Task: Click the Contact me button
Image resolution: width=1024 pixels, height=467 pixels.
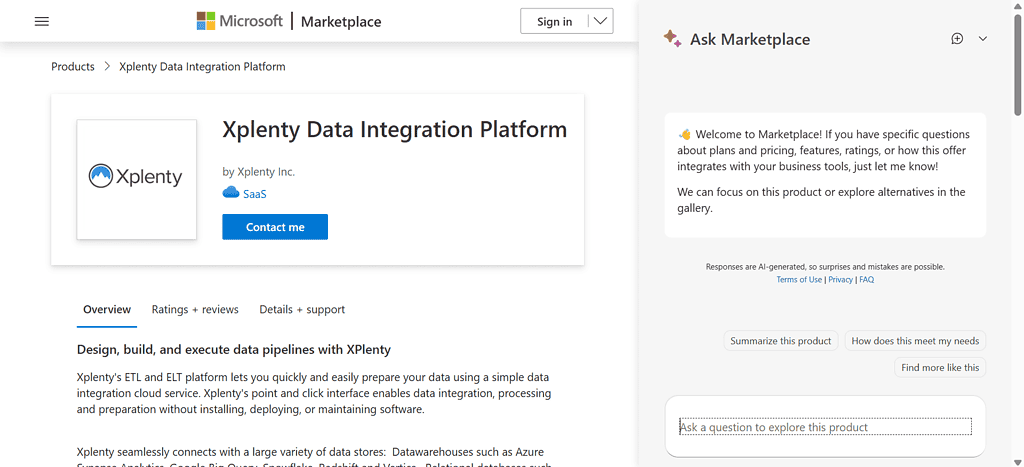Action: pyautogui.click(x=275, y=227)
